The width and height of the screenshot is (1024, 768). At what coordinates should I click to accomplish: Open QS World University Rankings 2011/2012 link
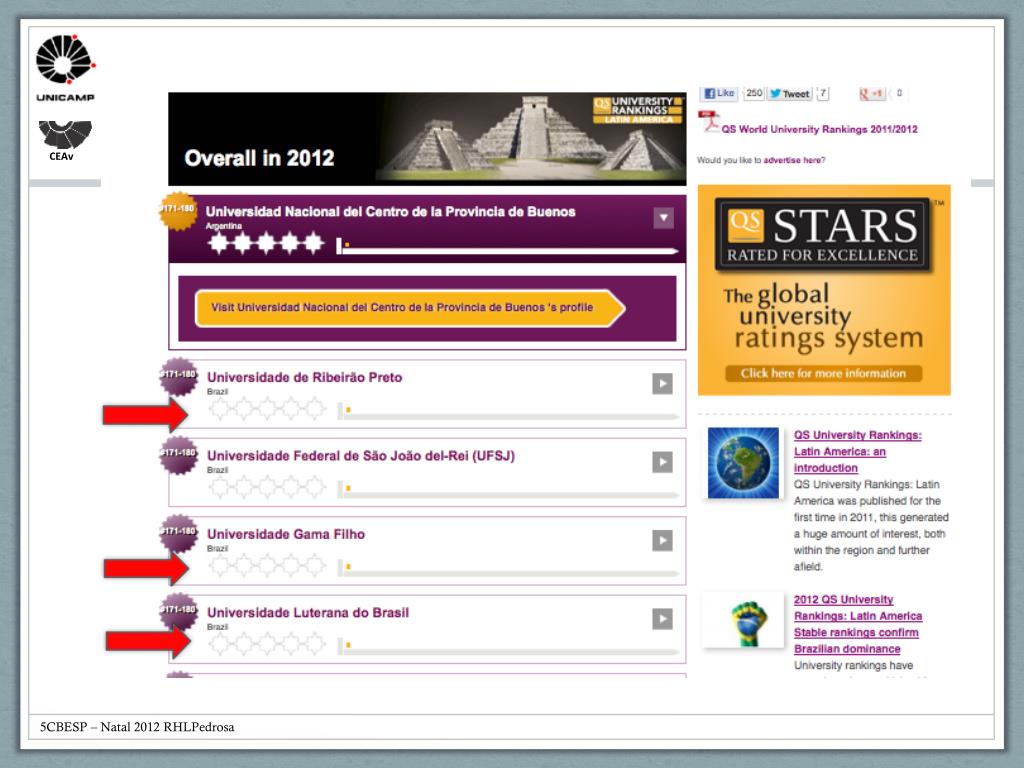(x=819, y=129)
